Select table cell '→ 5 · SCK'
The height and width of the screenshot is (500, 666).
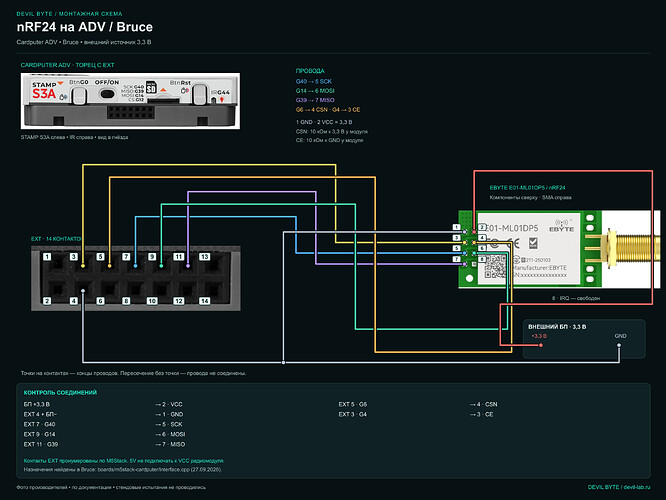coord(169,424)
